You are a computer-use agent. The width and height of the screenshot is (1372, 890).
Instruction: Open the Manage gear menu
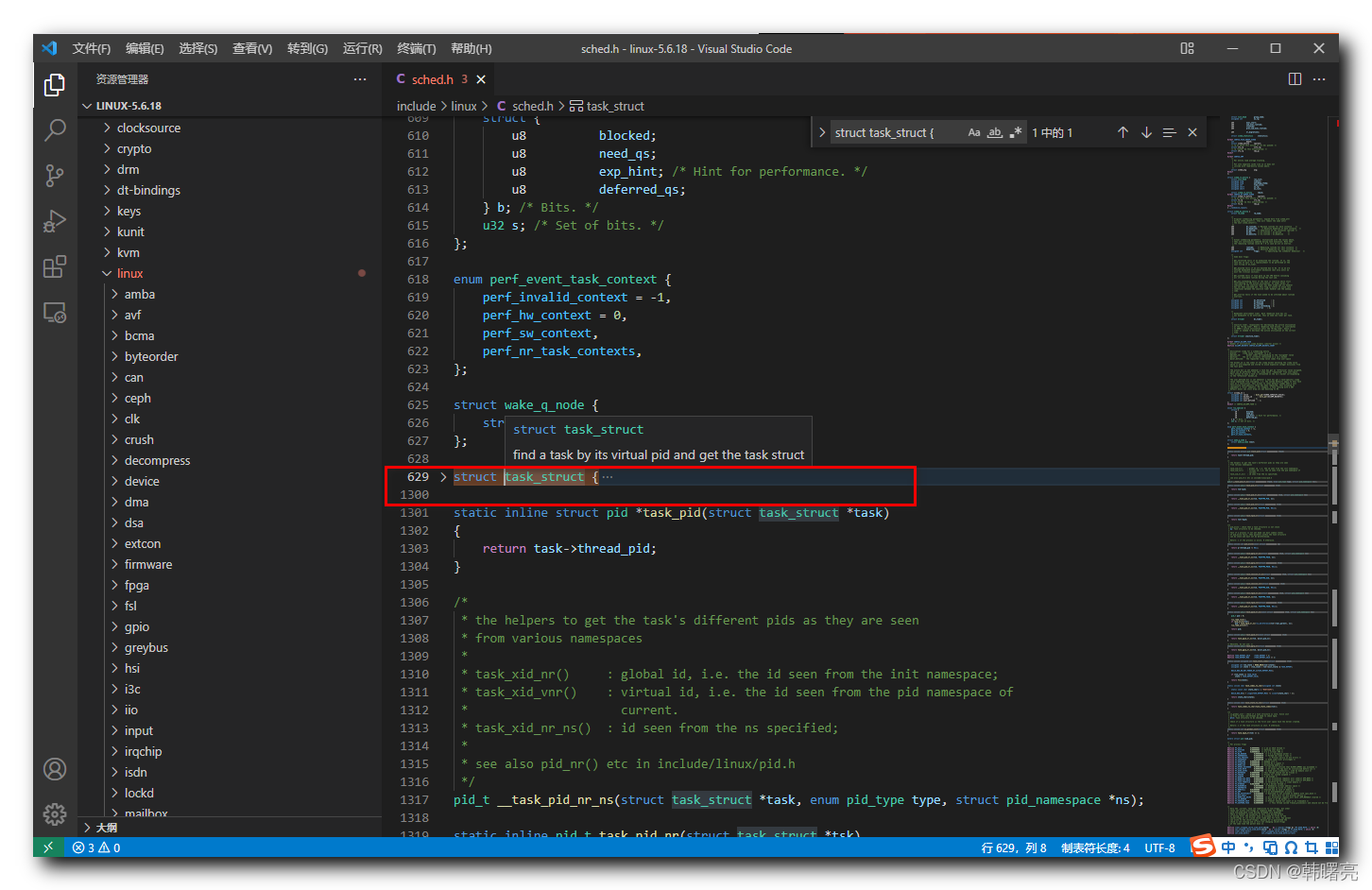click(x=55, y=813)
